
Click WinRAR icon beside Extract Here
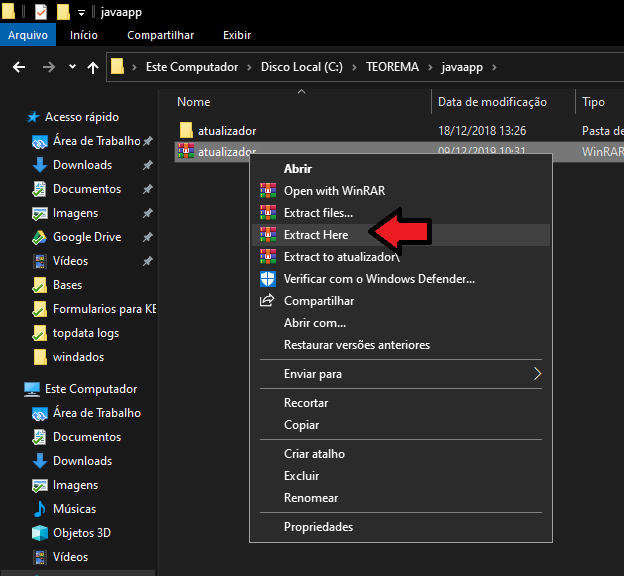[x=268, y=234]
